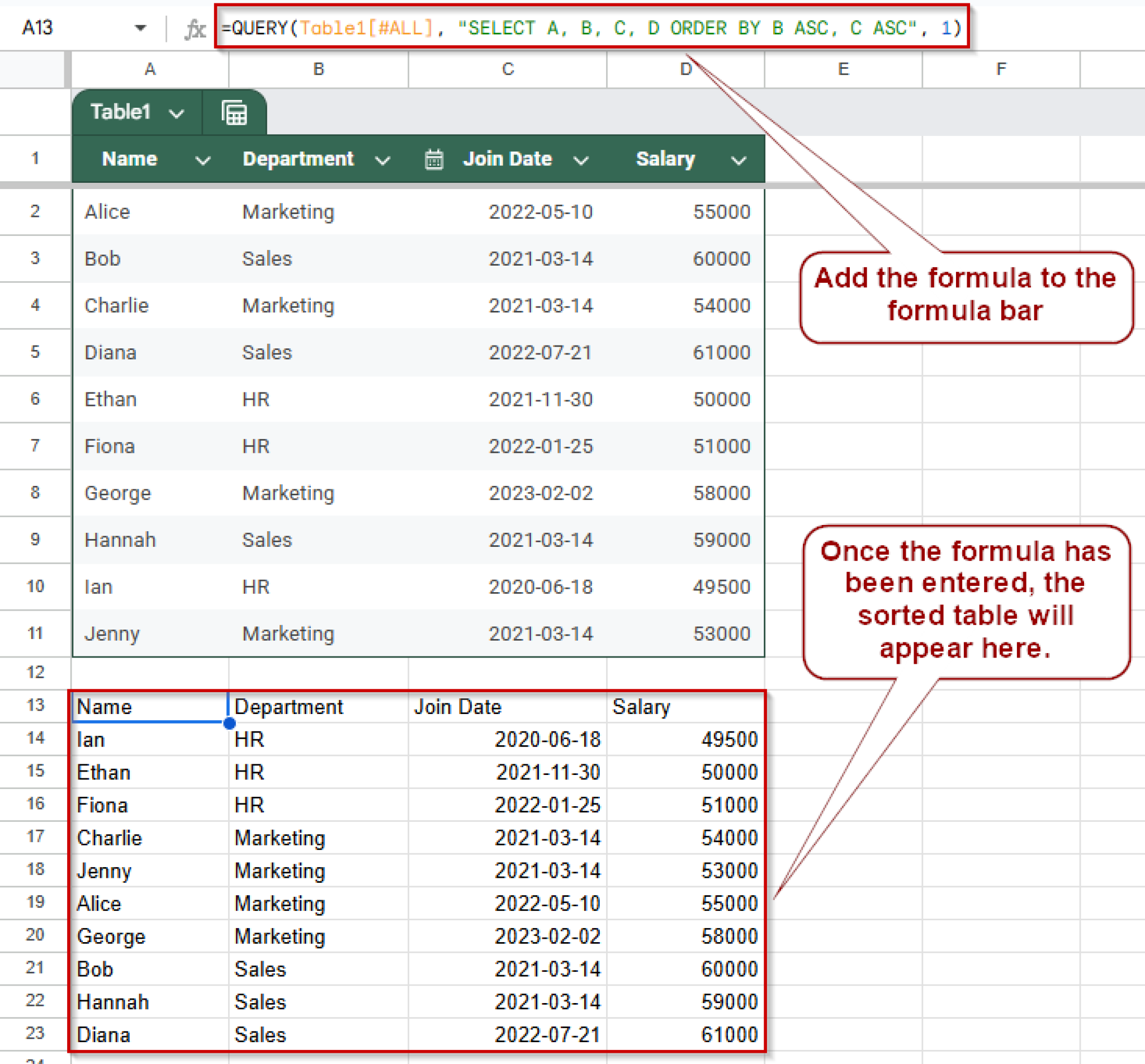
Task: Click inside the formula bar to edit the QUERY formula
Action: pyautogui.click(x=576, y=27)
